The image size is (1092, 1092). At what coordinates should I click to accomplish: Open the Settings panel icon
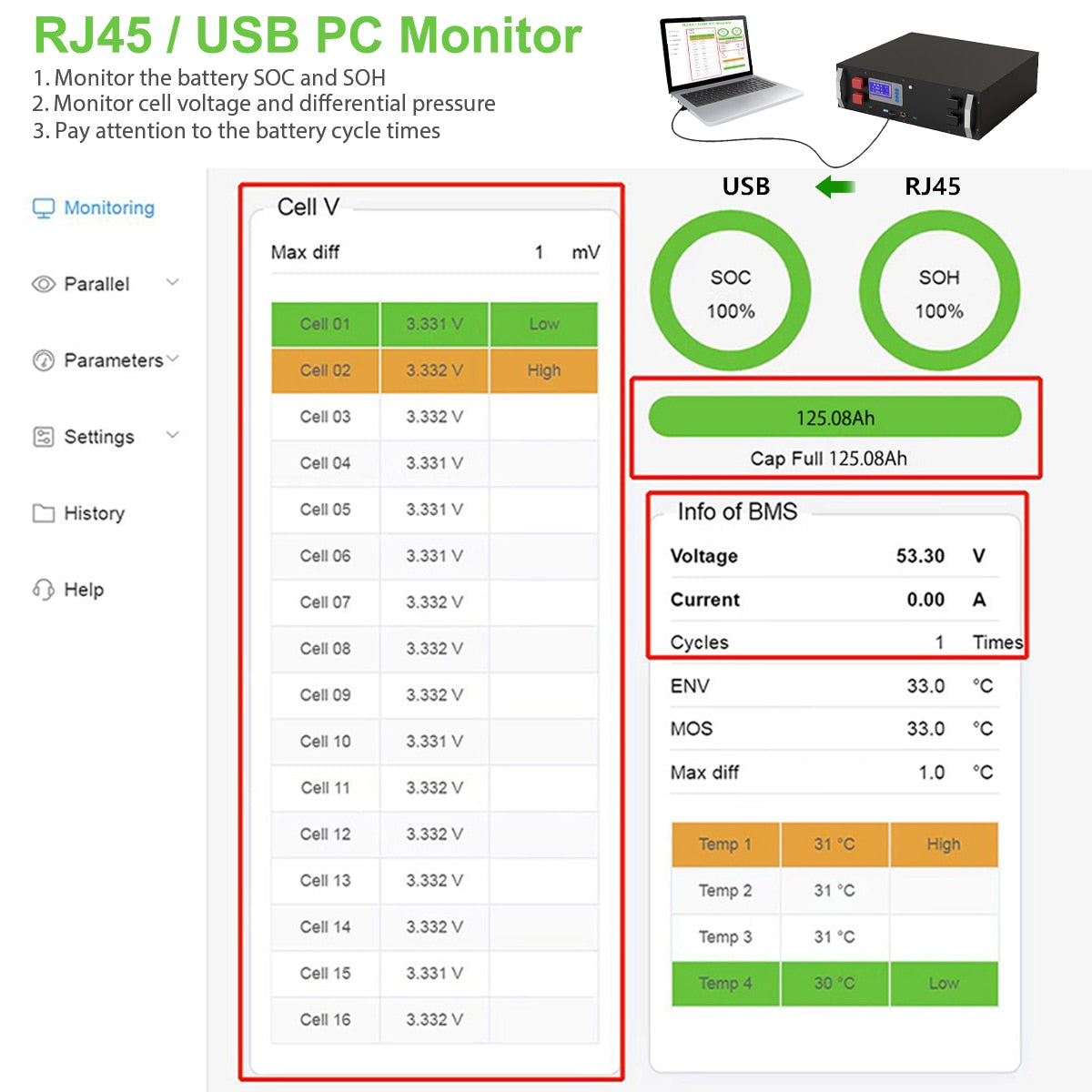[x=42, y=437]
